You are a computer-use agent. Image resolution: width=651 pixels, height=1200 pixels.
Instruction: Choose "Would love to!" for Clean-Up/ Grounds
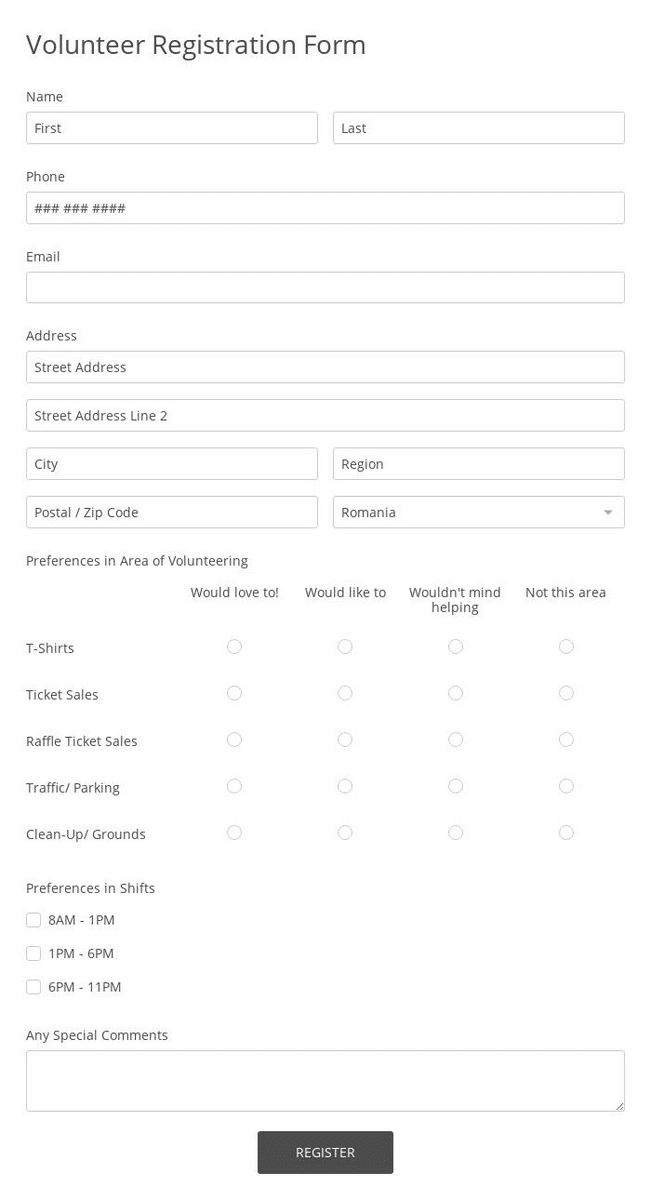pos(234,833)
